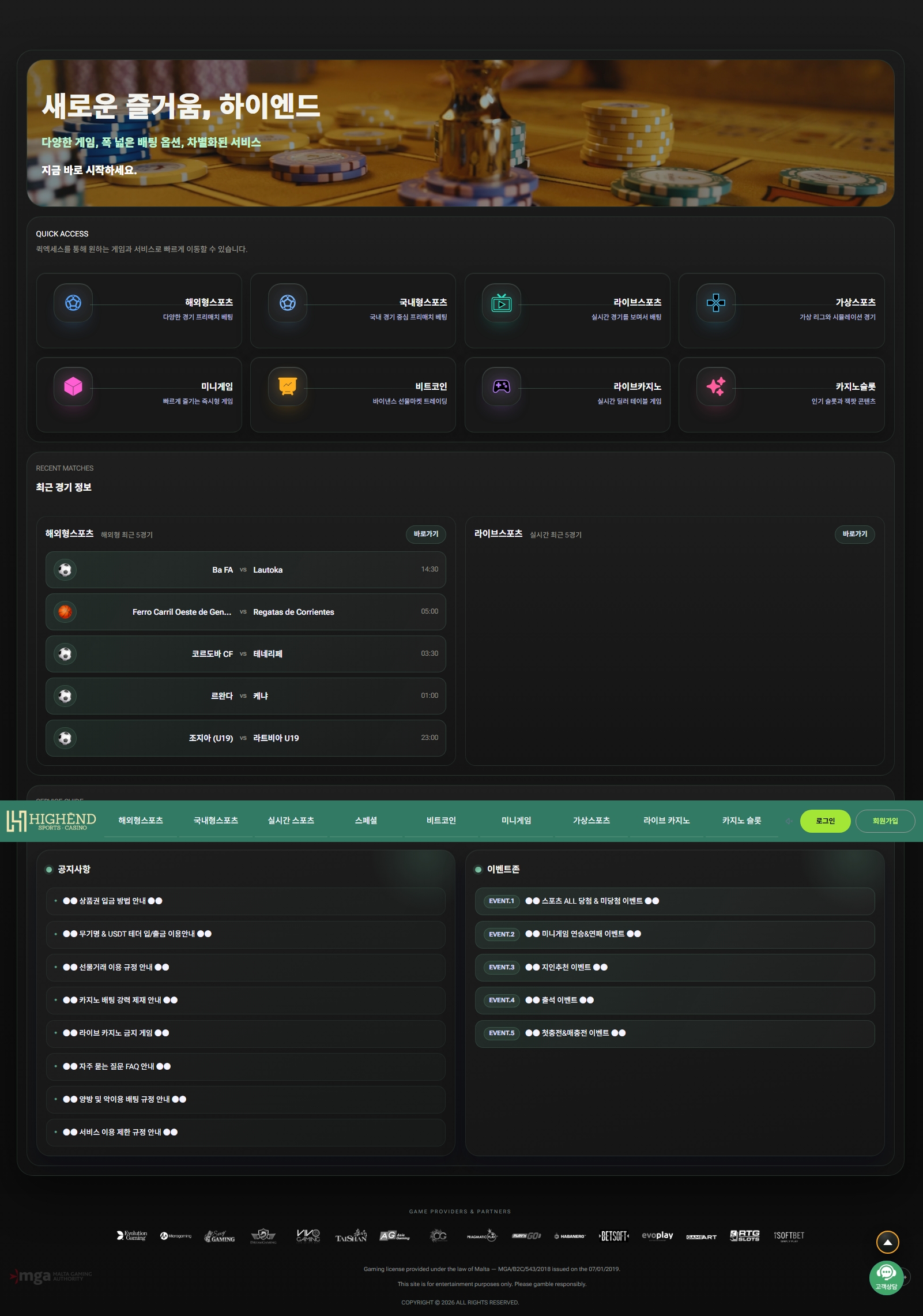The width and height of the screenshot is (923, 1316).
Task: Click the evoplay provider logo
Action: pyautogui.click(x=657, y=1235)
